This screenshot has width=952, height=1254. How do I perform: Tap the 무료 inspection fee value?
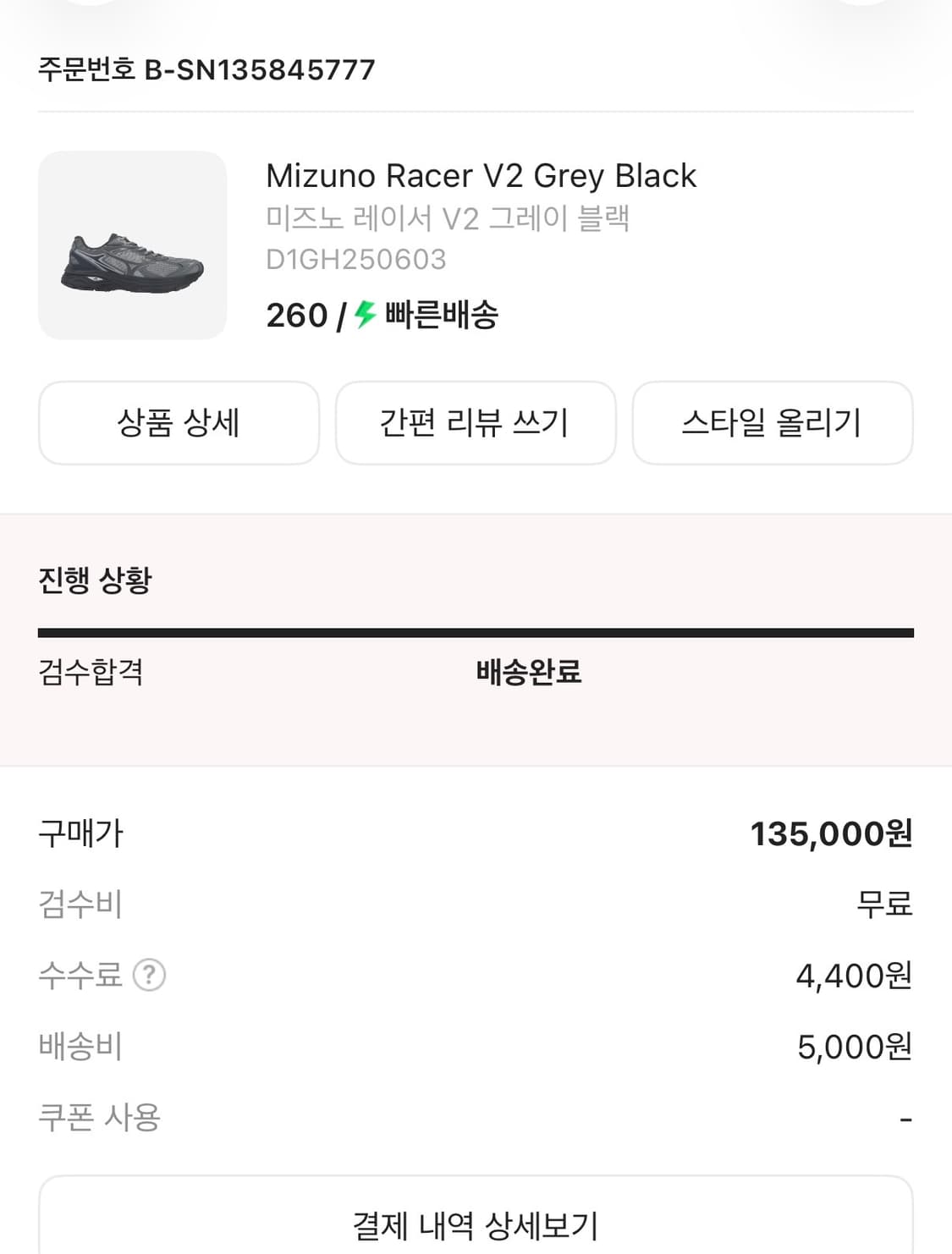tap(883, 904)
